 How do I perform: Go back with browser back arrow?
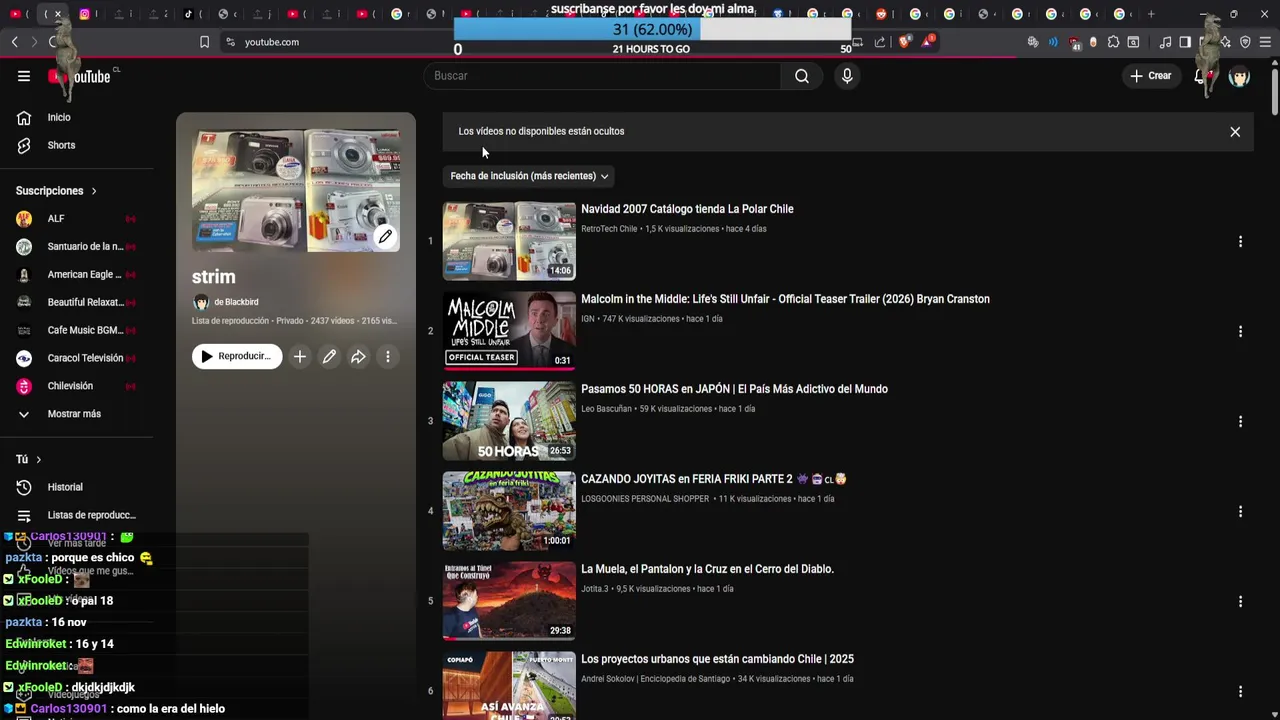[15, 42]
